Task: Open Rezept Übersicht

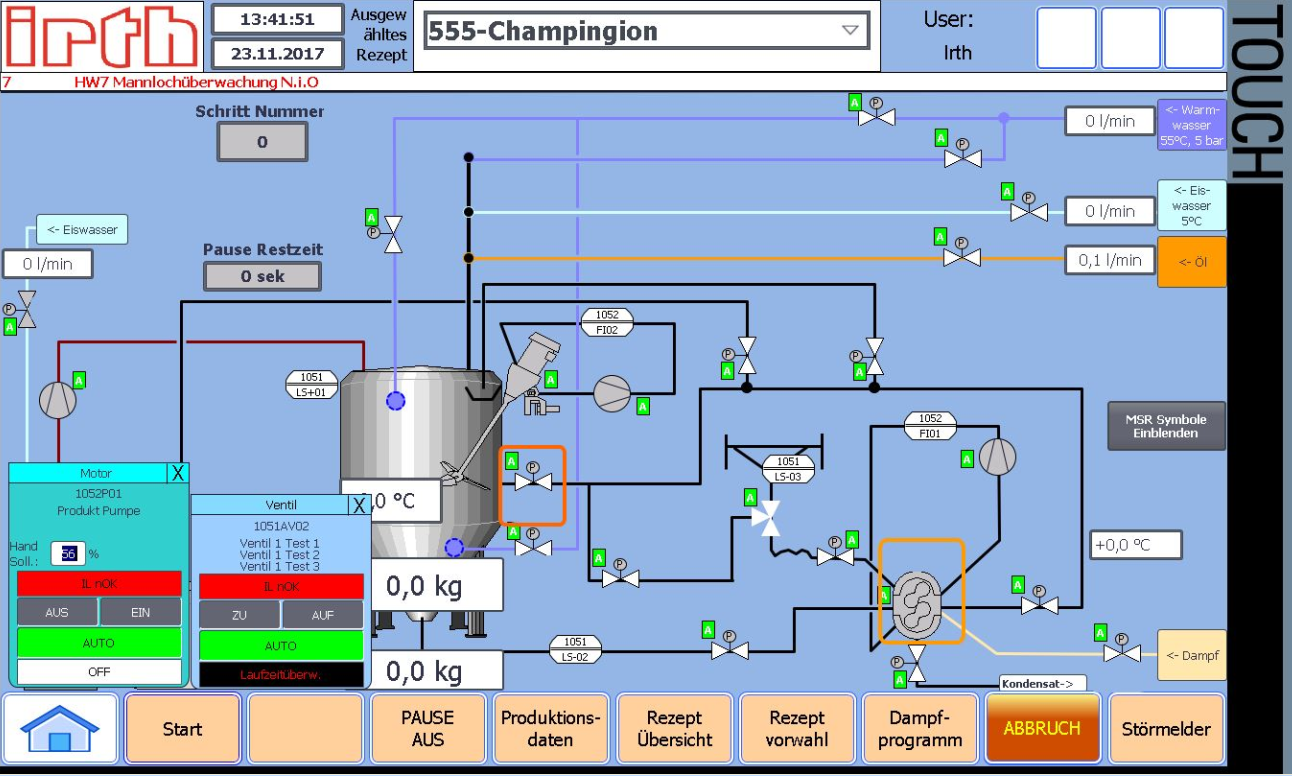Action: (x=673, y=729)
